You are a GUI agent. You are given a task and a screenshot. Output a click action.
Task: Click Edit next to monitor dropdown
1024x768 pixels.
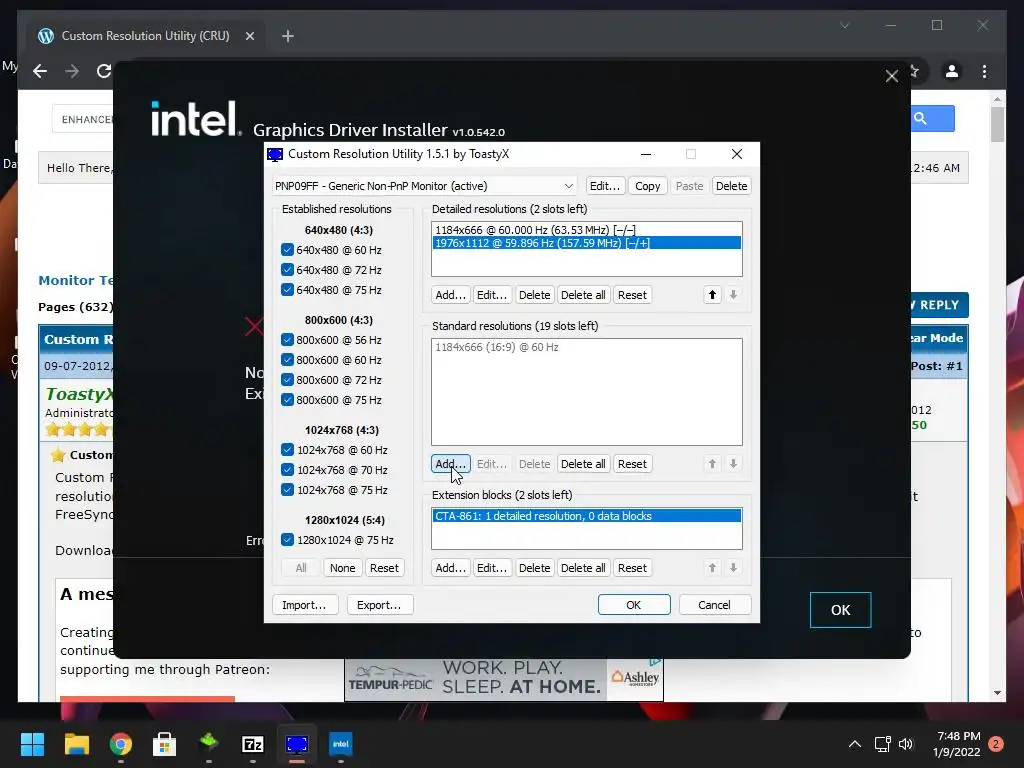click(x=605, y=186)
